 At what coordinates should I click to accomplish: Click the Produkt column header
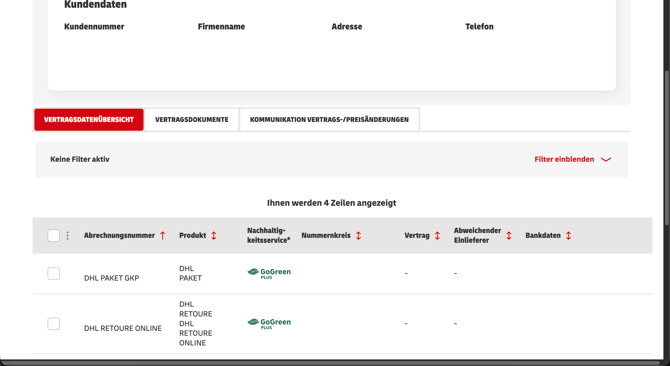point(192,235)
